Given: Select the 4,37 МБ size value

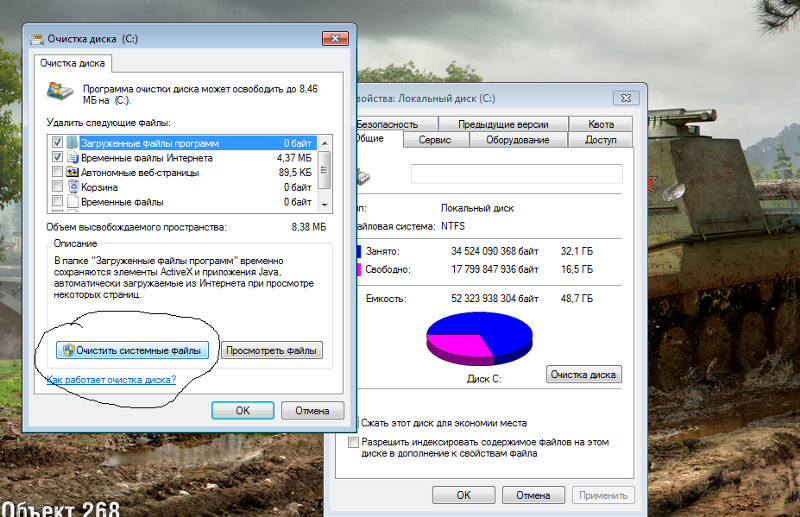Looking at the screenshot, I should 294,158.
